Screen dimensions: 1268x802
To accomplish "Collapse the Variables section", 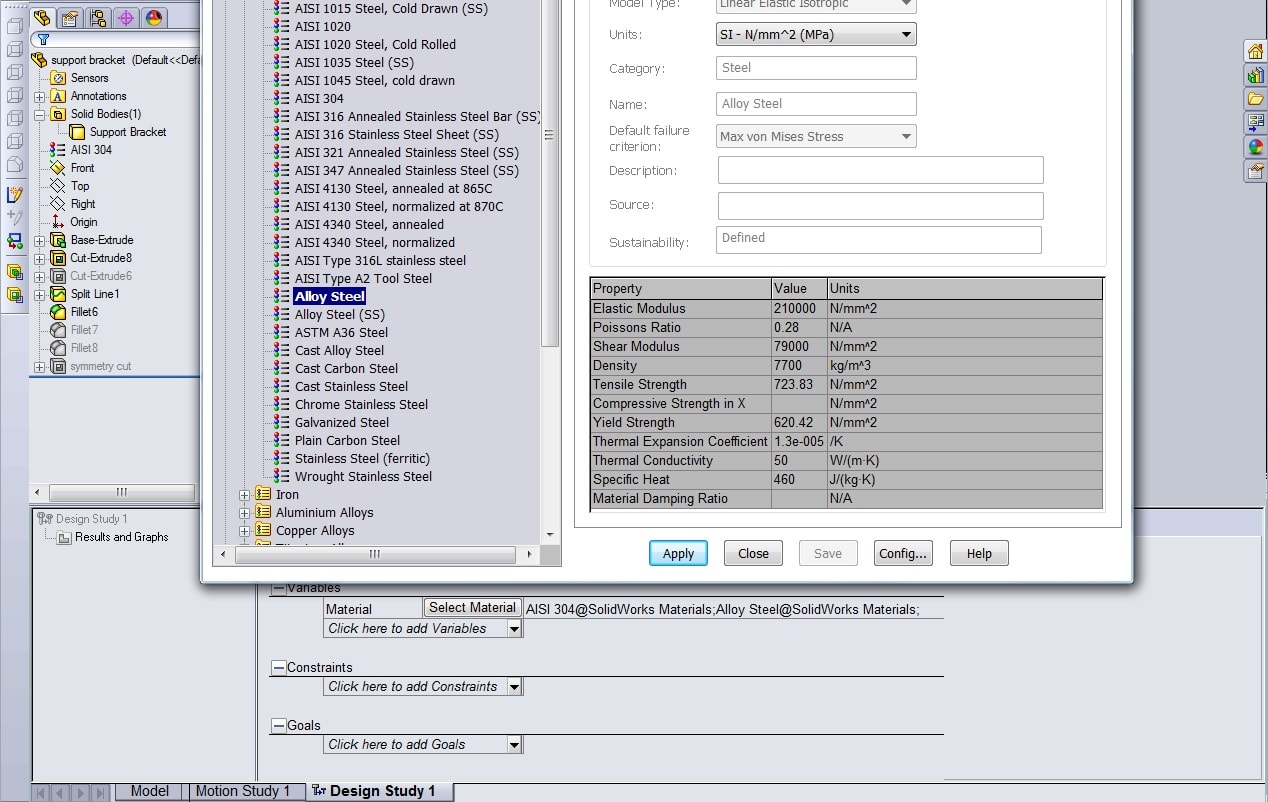I will coord(279,589).
